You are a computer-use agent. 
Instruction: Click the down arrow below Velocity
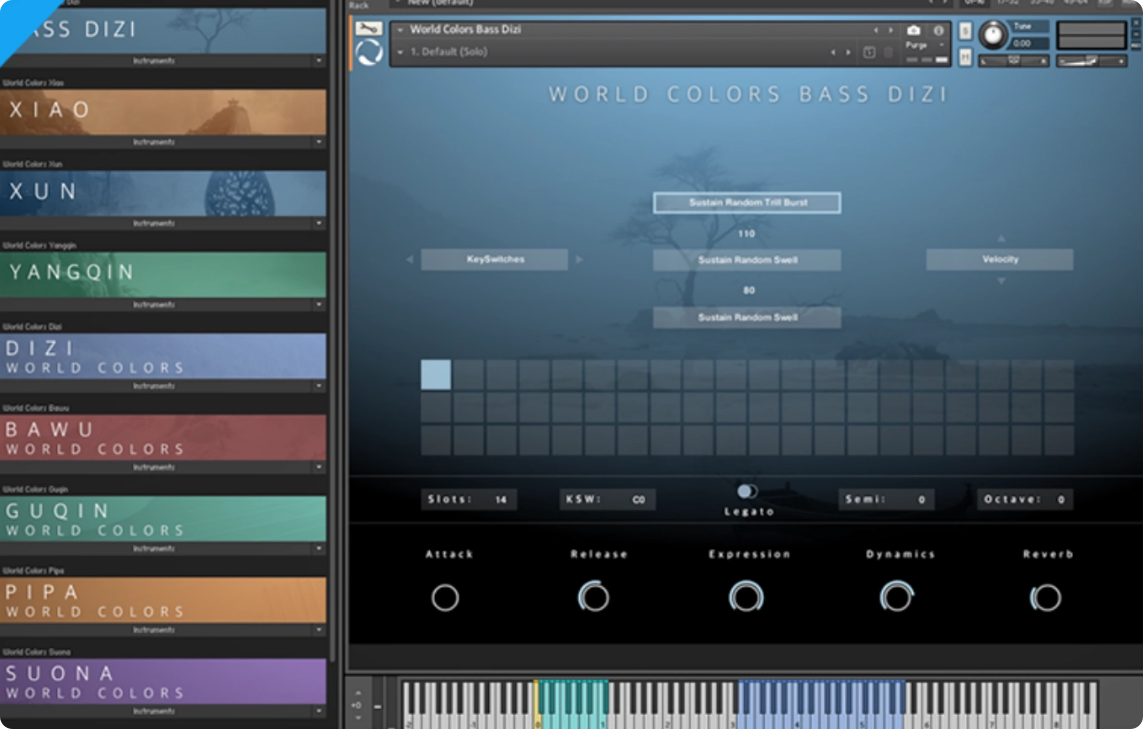[x=1001, y=281]
